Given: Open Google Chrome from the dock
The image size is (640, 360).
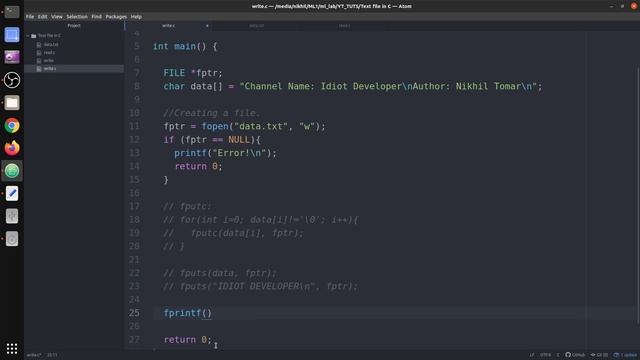Looking at the screenshot, I should (12, 125).
